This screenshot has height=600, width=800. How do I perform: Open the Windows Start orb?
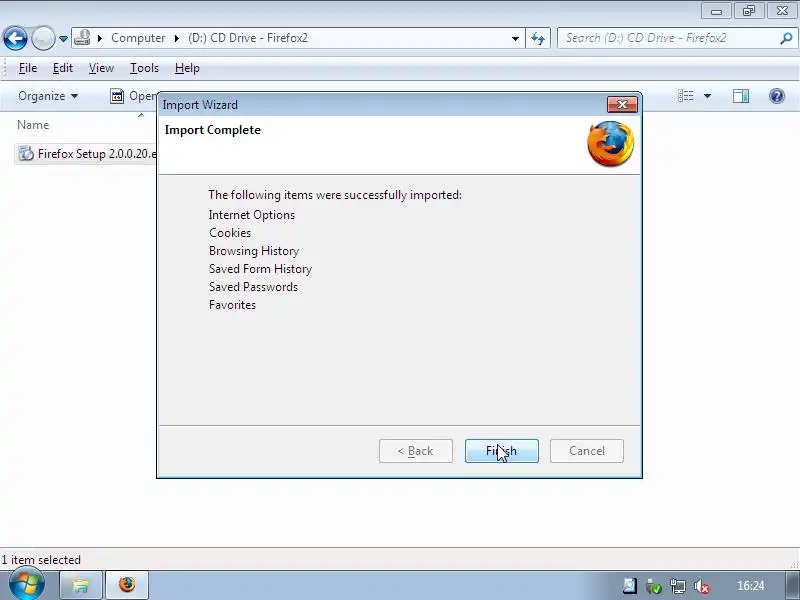[x=26, y=584]
